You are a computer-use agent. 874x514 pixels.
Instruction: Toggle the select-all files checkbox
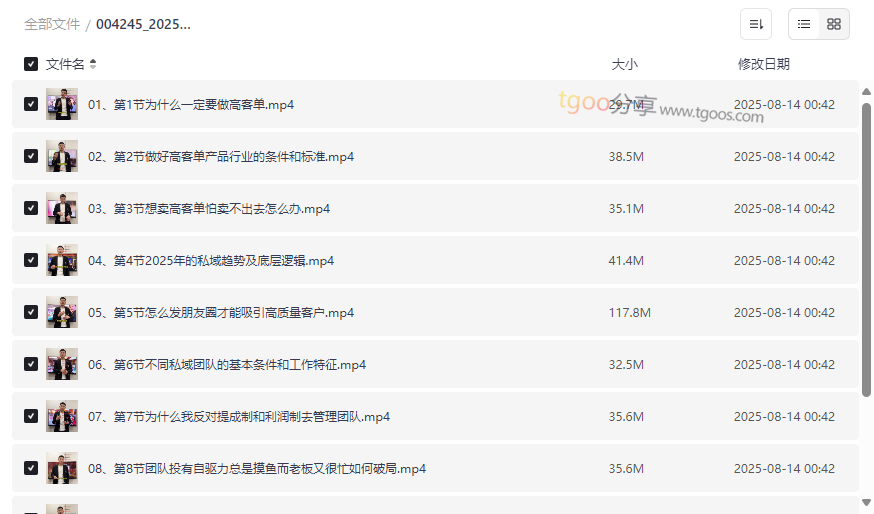[31, 64]
